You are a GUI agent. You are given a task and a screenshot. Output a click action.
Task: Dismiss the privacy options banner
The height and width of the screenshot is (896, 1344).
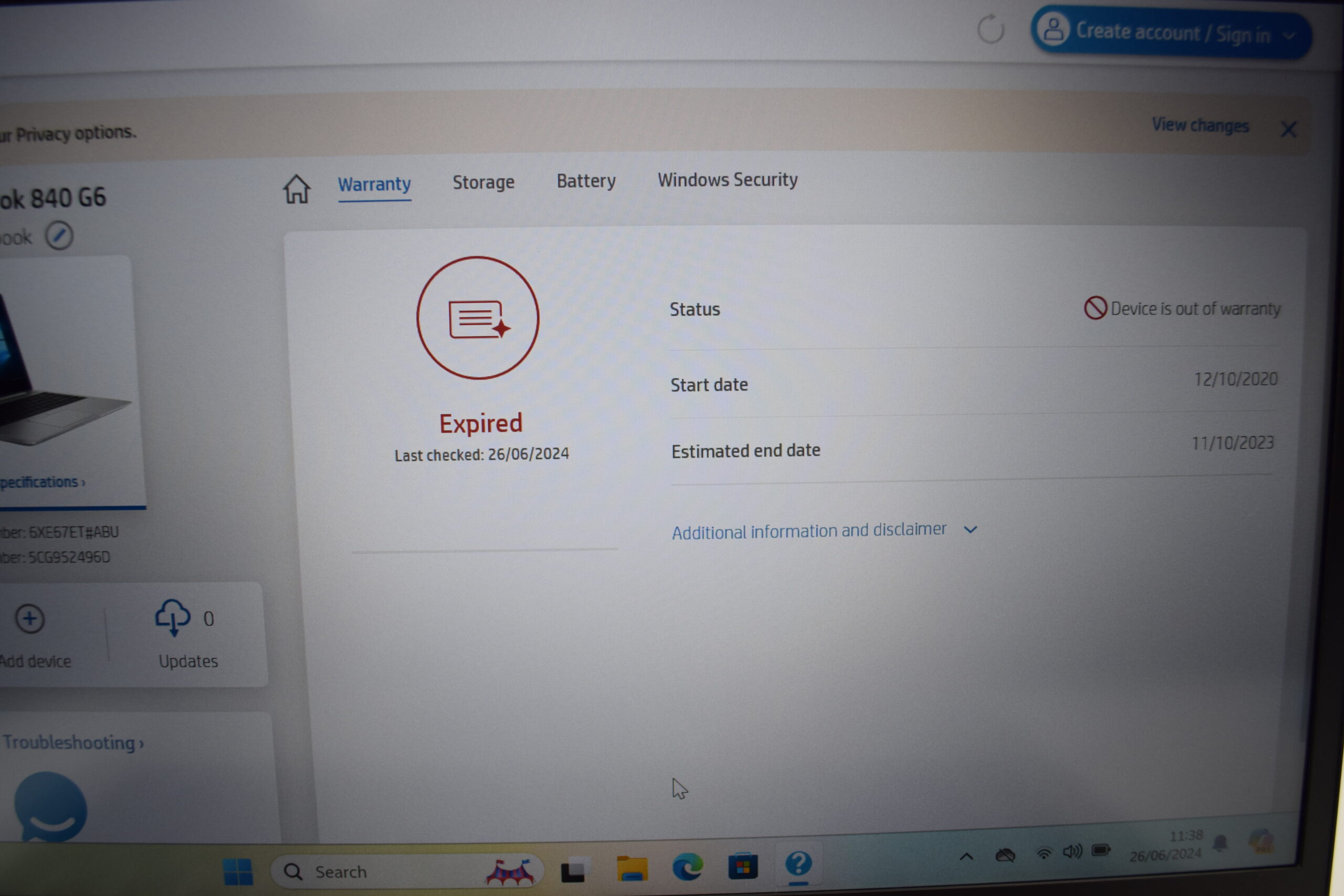pyautogui.click(x=1288, y=130)
